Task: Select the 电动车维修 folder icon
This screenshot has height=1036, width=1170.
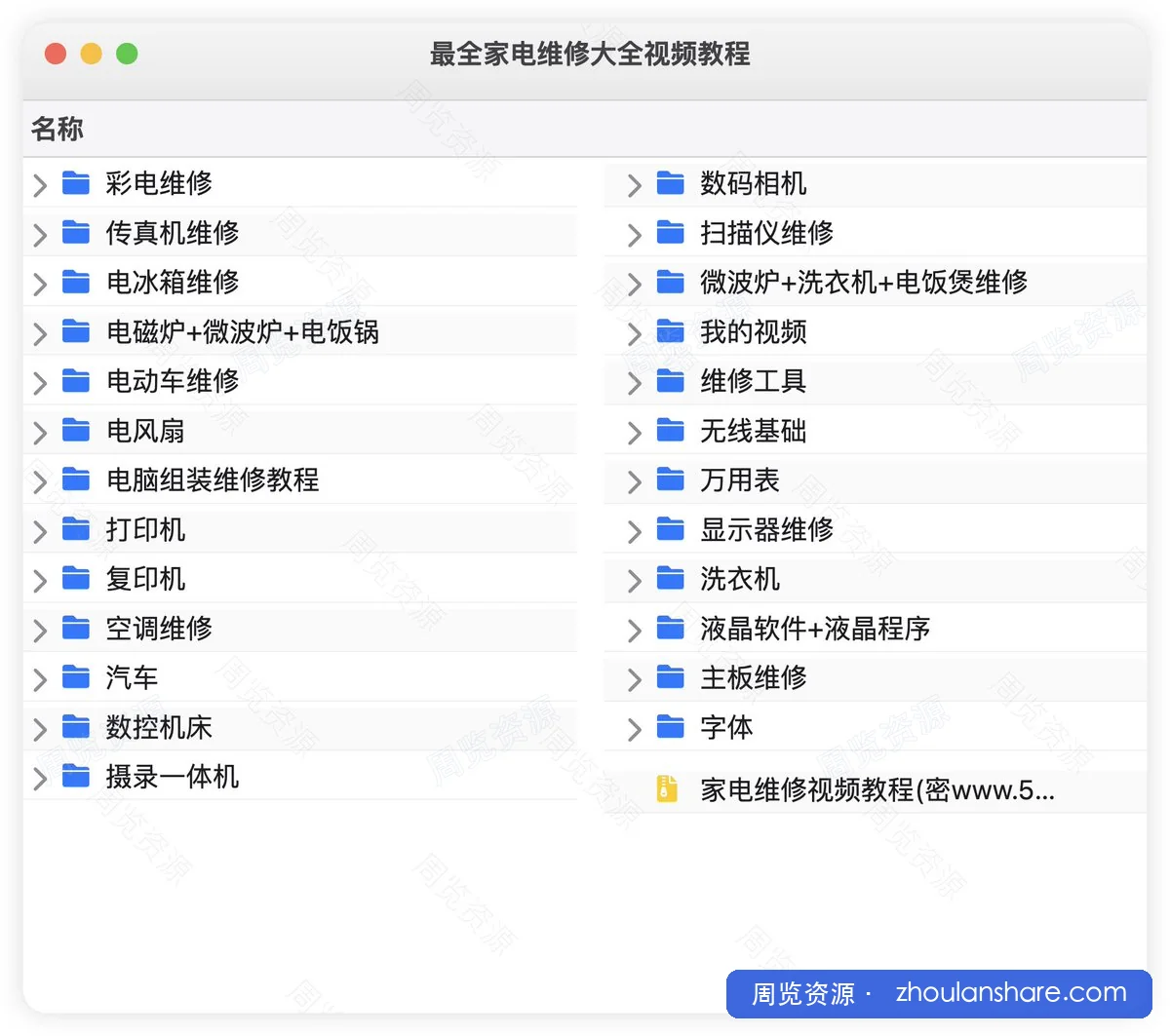Action: coord(76,380)
